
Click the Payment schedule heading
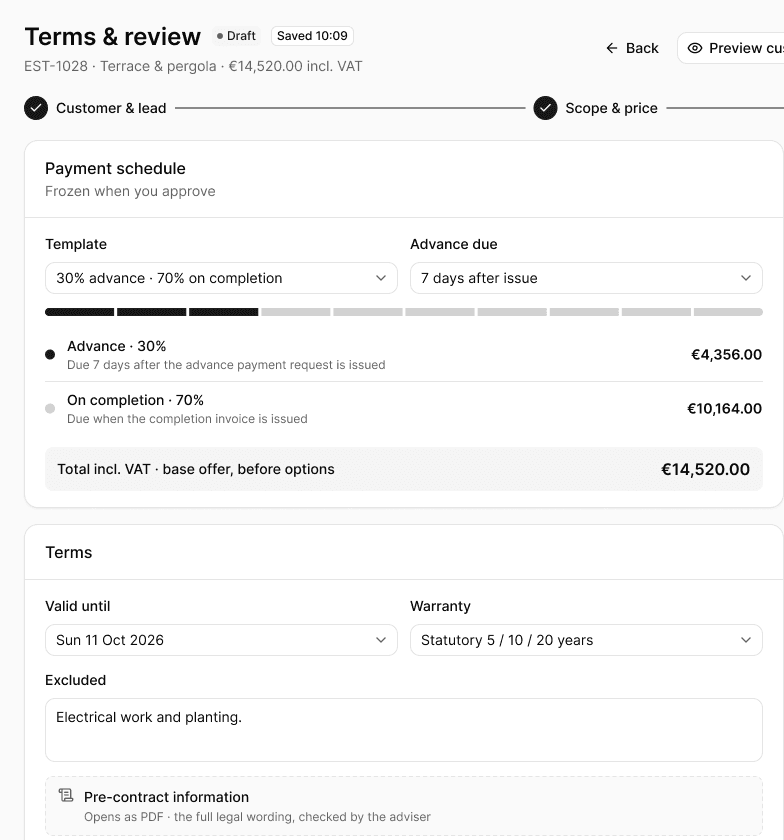[x=115, y=169]
